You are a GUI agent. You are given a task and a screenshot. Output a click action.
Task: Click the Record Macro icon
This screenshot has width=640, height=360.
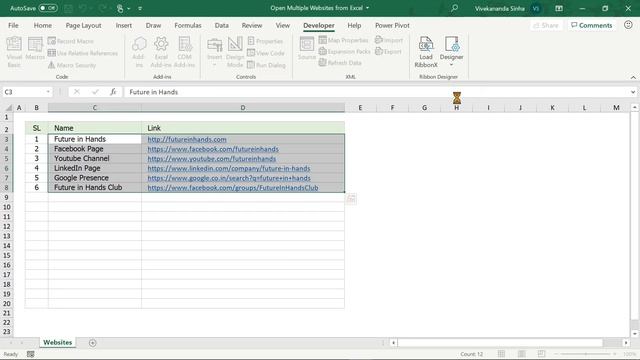(x=71, y=41)
